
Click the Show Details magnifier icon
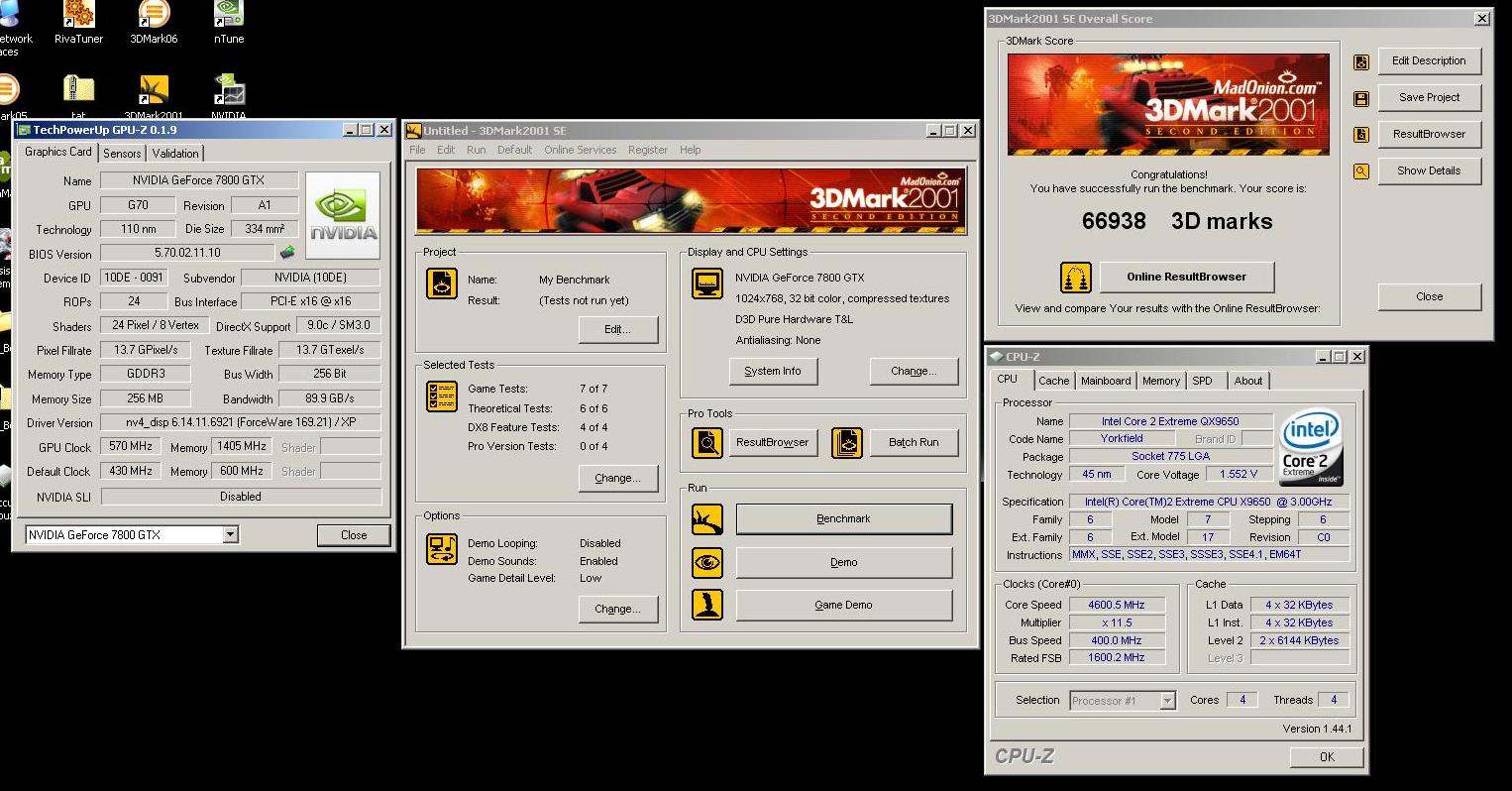[1361, 171]
